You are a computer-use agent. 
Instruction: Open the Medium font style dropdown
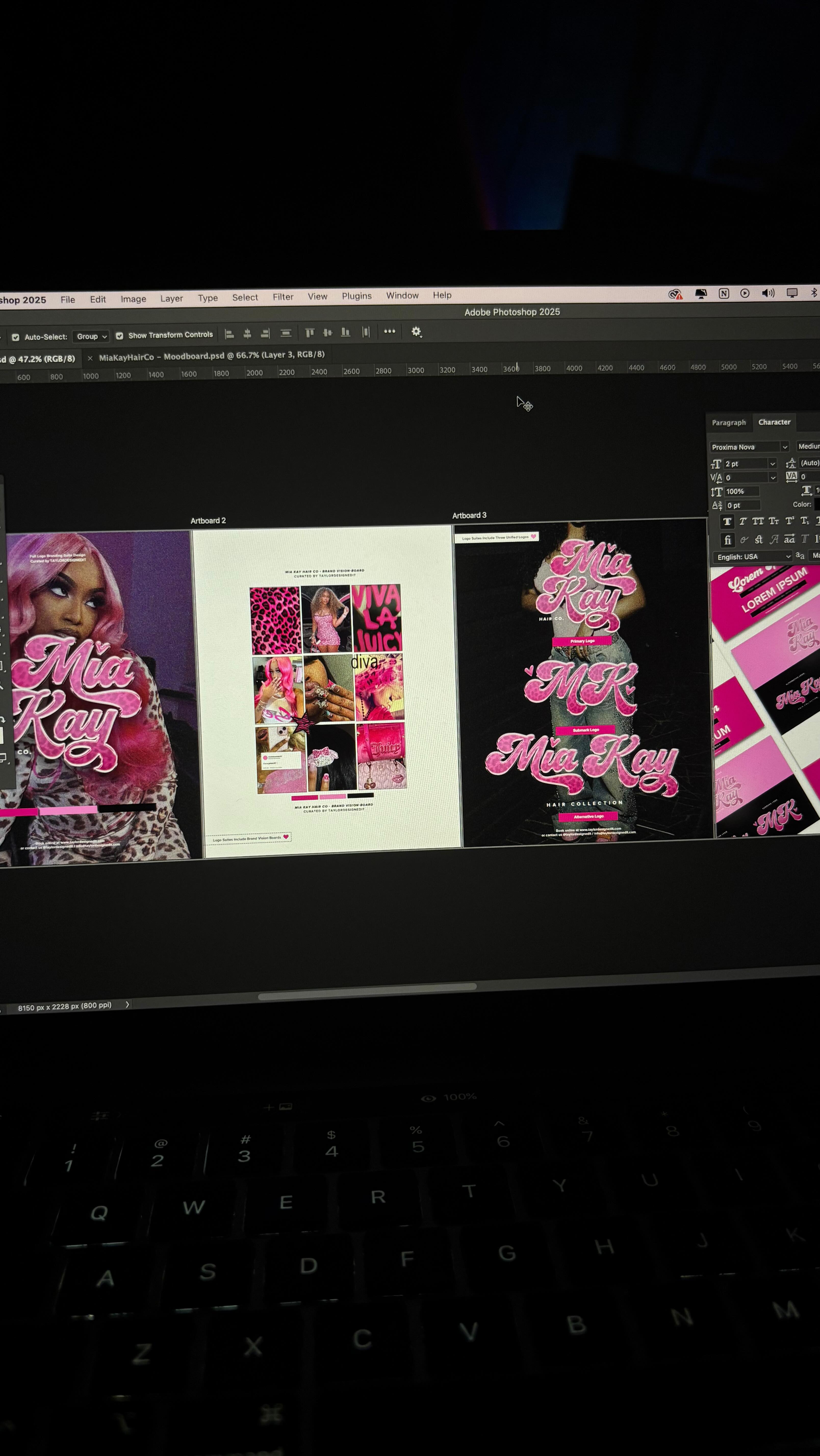(809, 446)
